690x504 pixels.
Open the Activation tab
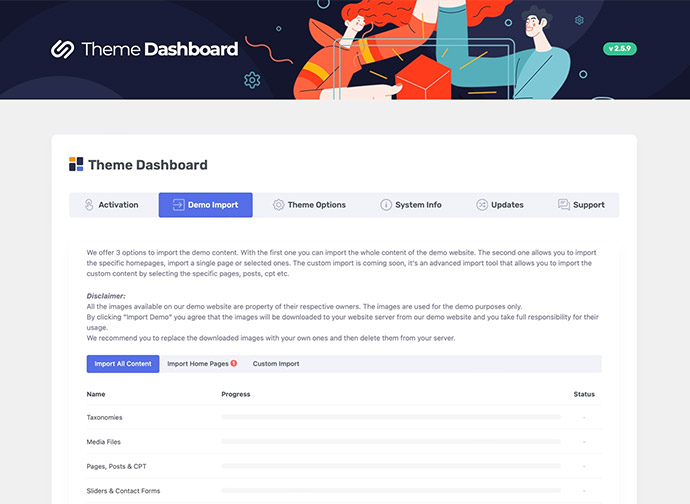(114, 205)
